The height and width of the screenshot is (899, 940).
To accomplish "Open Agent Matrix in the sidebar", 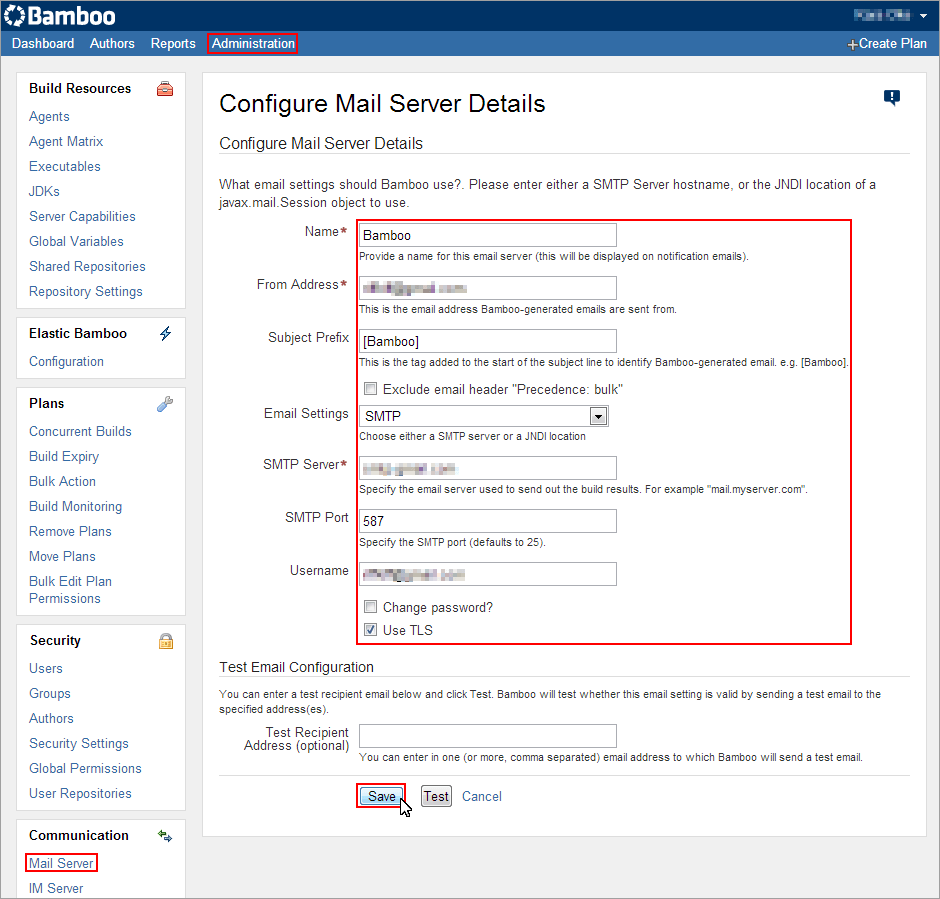I will pos(66,141).
